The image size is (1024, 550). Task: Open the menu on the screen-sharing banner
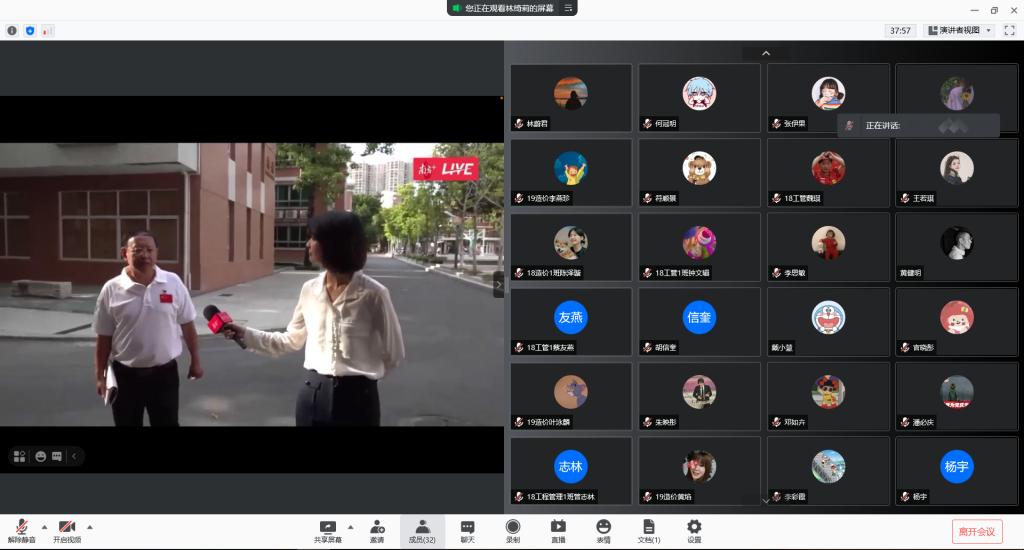click(x=568, y=8)
